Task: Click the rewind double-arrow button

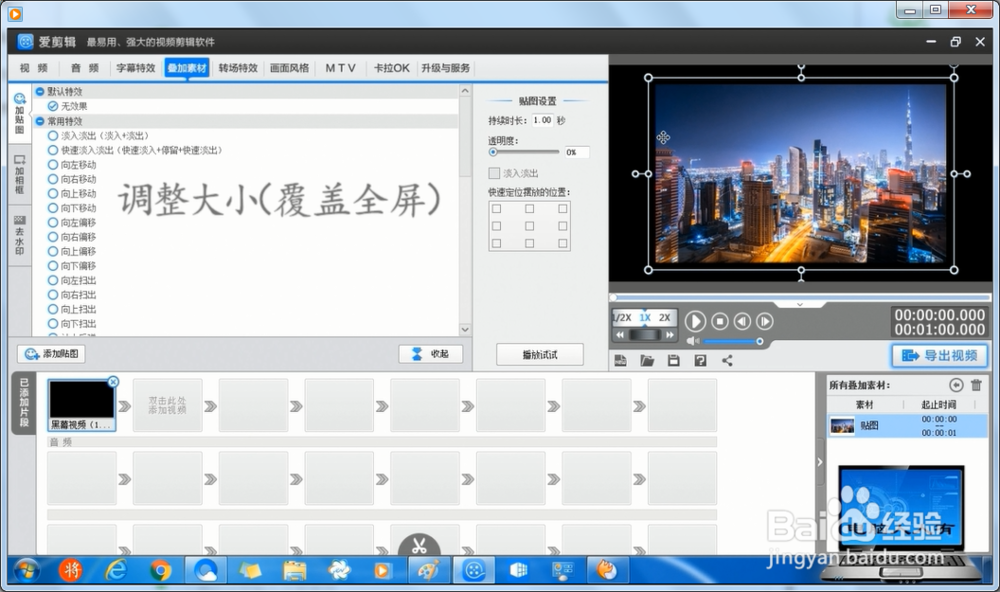Action: tap(620, 335)
